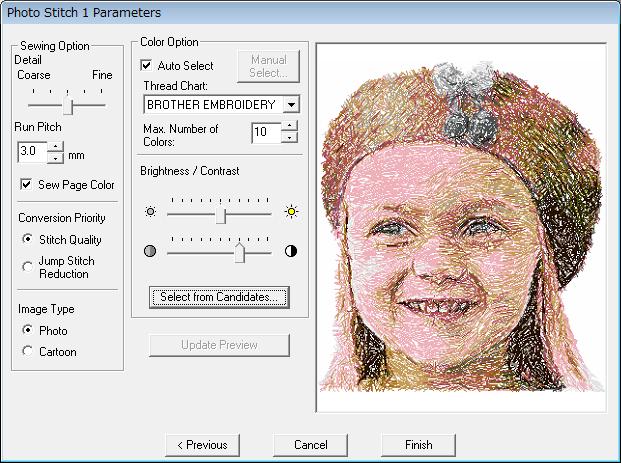The image size is (621, 463).
Task: Click the embroidered portrait preview image
Action: (x=461, y=227)
